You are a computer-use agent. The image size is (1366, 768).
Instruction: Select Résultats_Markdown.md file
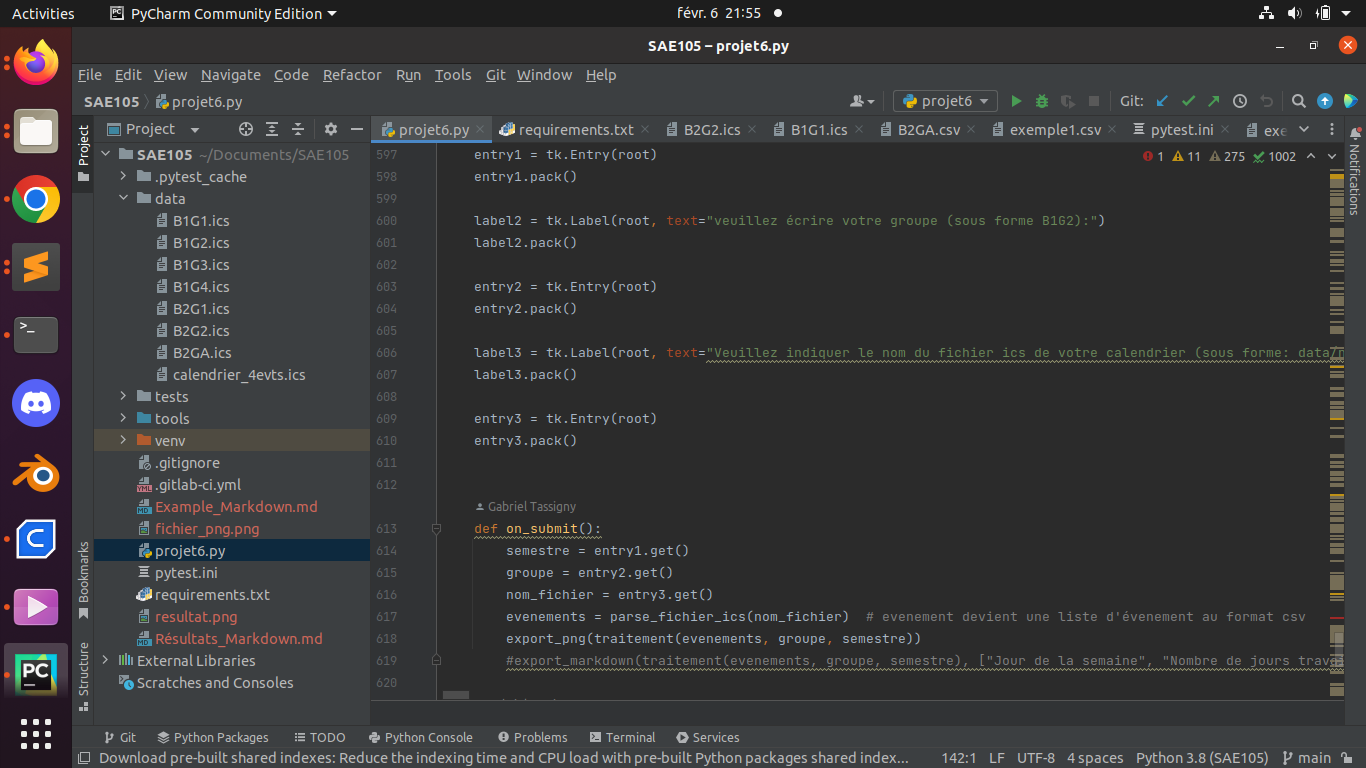pyautogui.click(x=239, y=639)
